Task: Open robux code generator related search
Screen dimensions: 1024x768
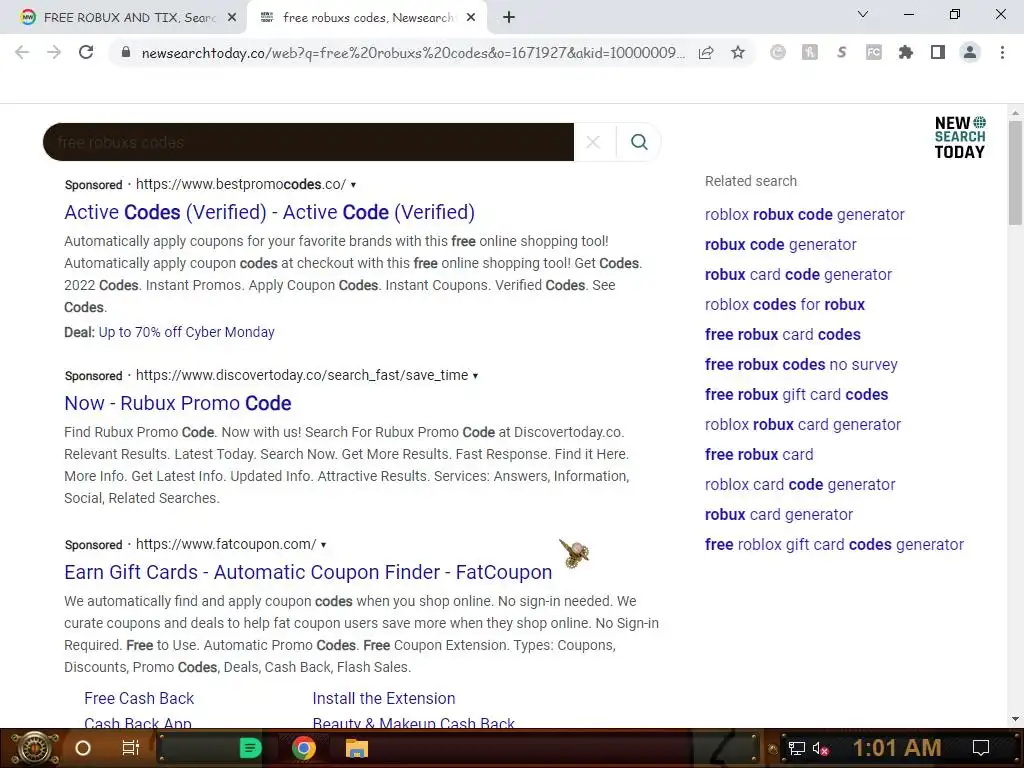Action: 780,244
